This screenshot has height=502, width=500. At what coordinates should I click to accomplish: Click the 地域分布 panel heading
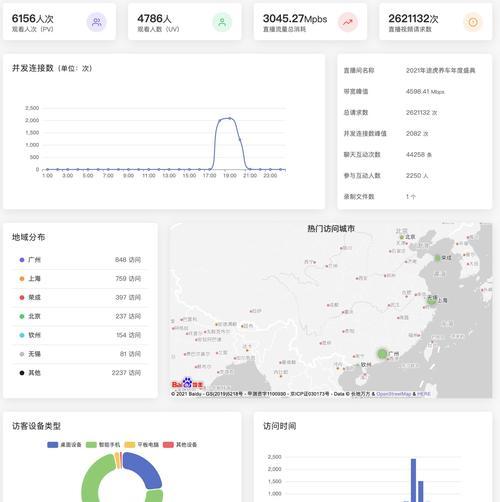coord(28,237)
